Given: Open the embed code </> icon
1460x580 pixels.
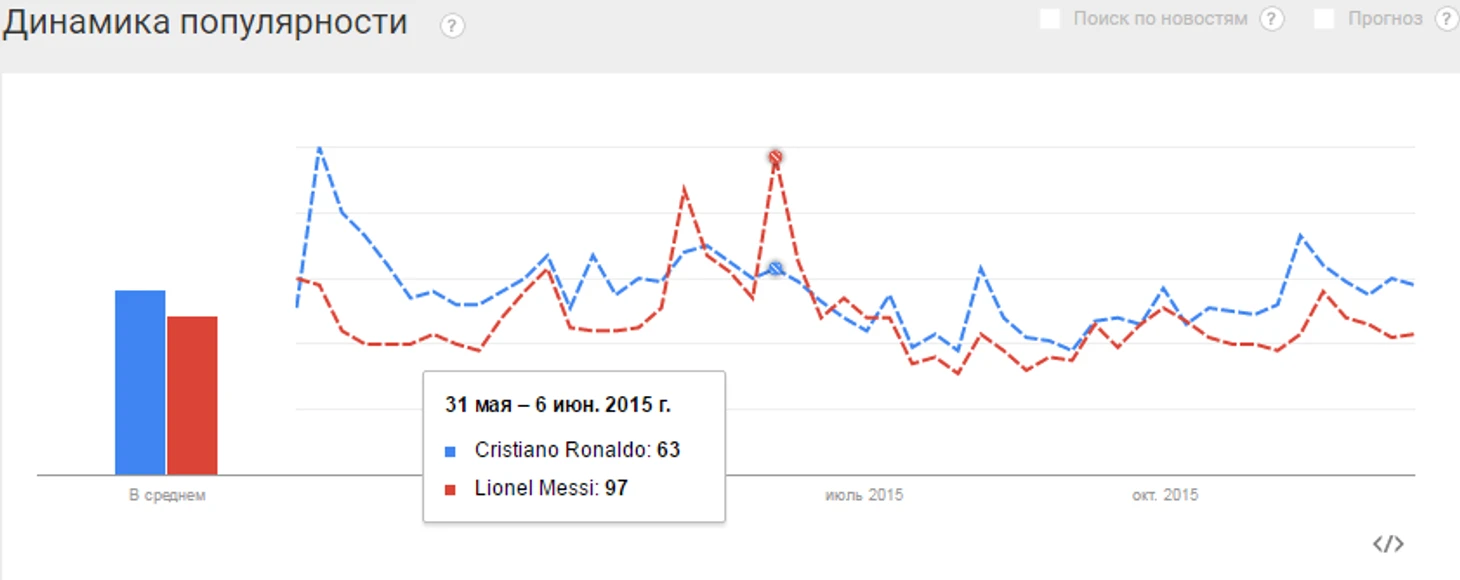Looking at the screenshot, I should click(x=1388, y=544).
